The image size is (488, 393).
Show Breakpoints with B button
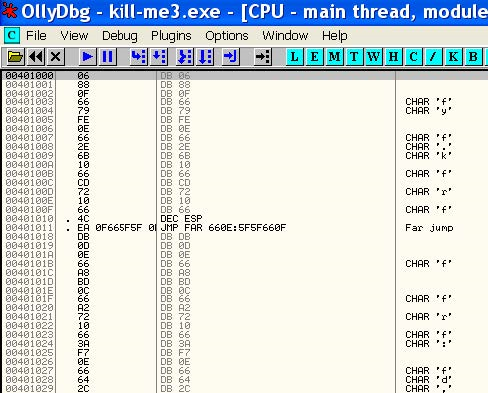[473, 57]
